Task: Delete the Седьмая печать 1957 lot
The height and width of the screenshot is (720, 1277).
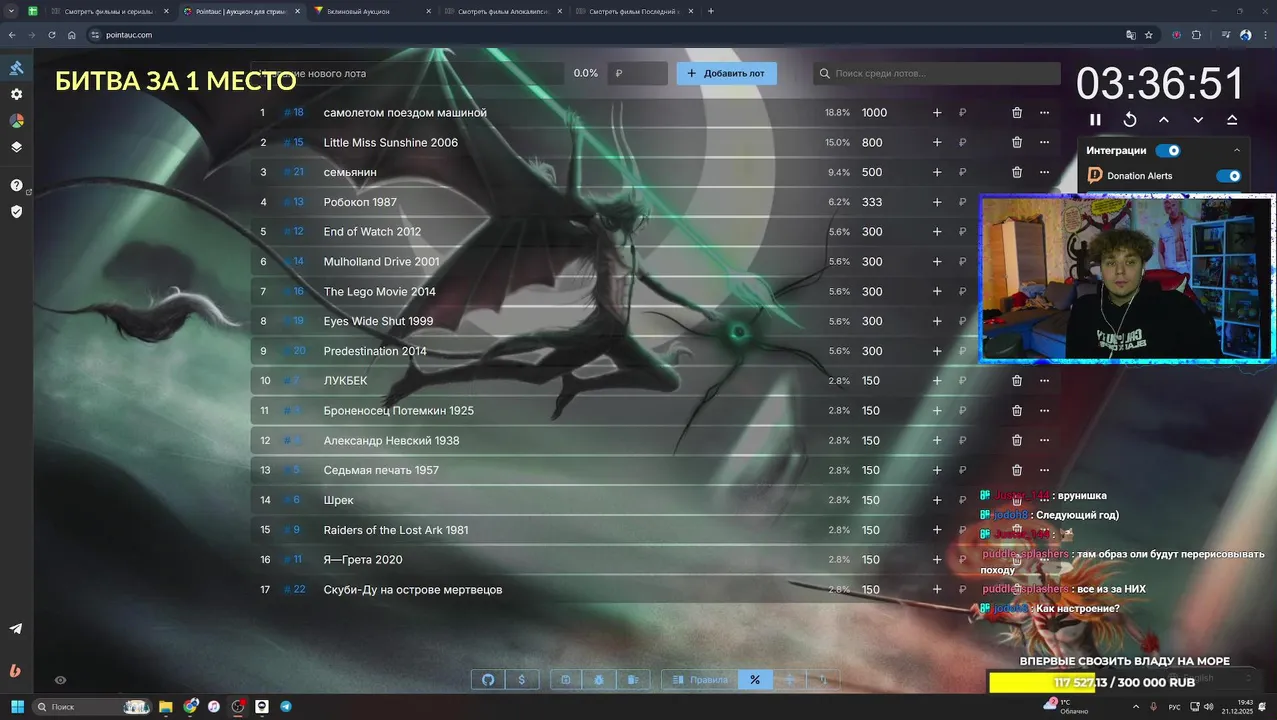Action: [1017, 470]
